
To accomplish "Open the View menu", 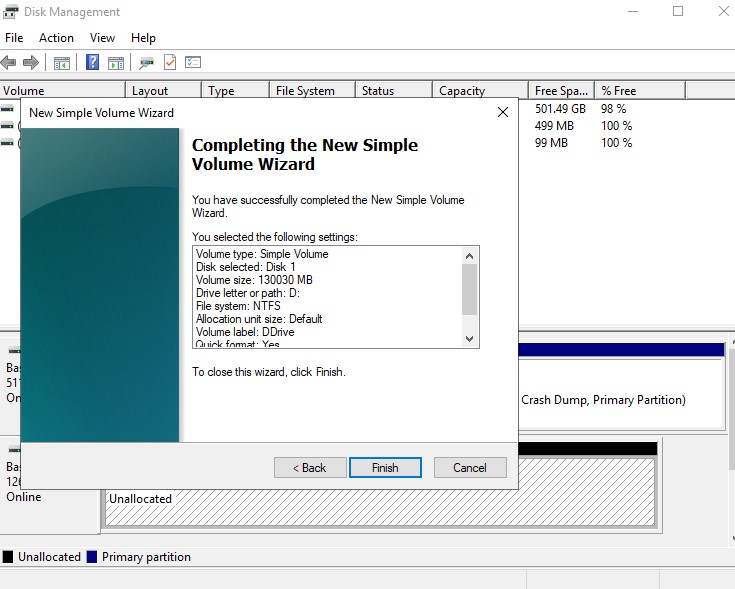I will [x=102, y=38].
